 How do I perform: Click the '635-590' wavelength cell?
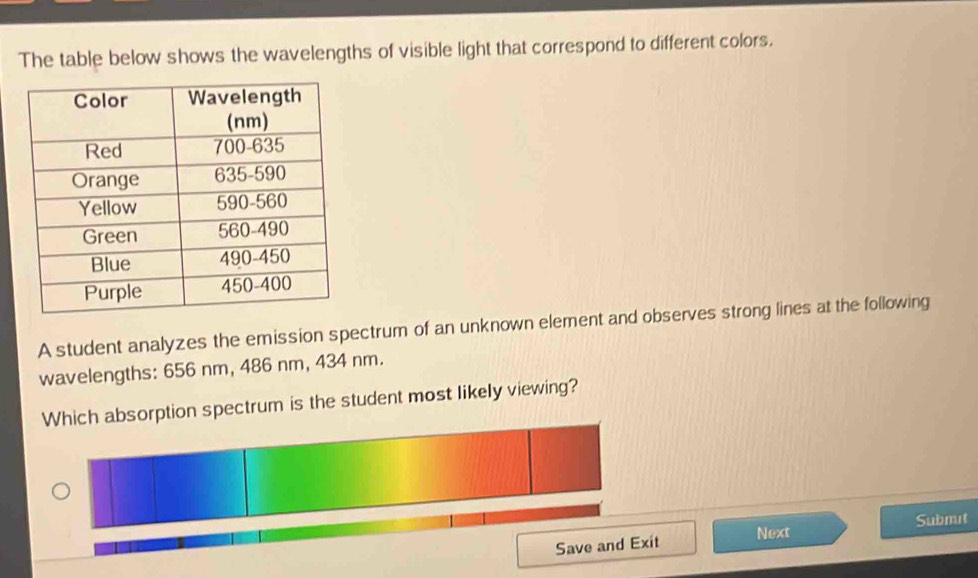click(x=250, y=175)
